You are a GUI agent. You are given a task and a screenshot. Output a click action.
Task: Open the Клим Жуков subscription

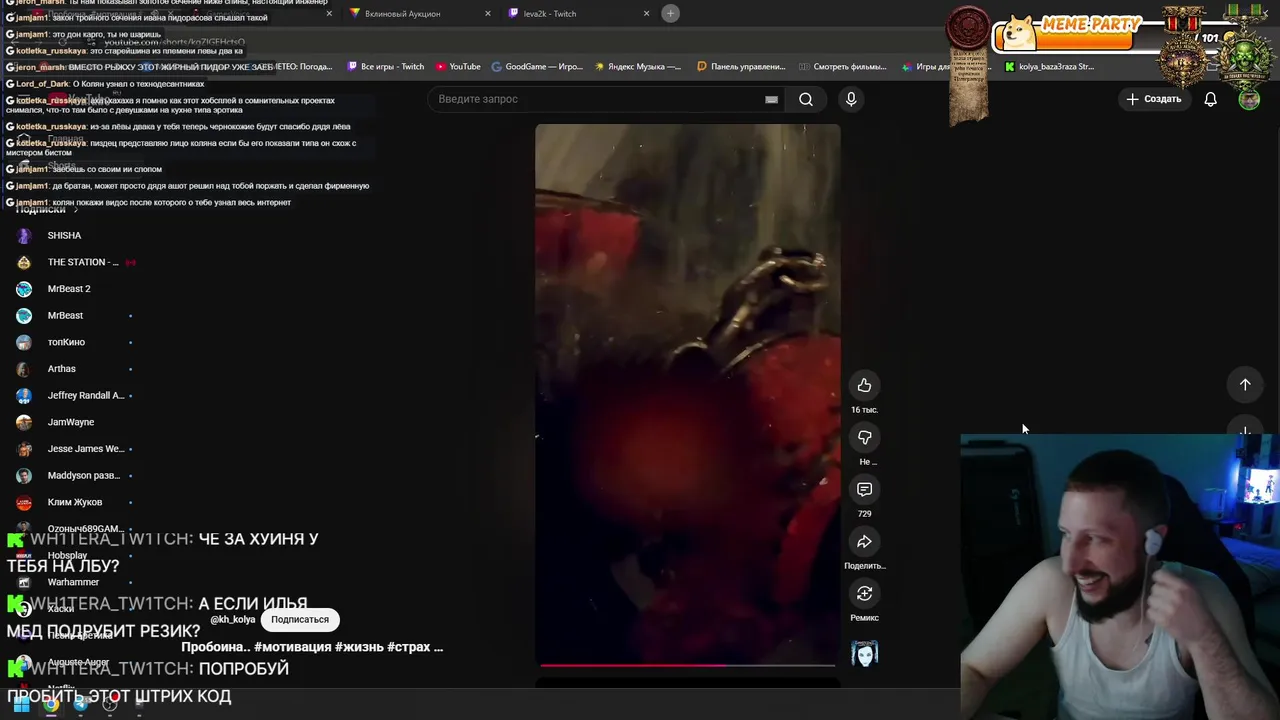pyautogui.click(x=75, y=502)
